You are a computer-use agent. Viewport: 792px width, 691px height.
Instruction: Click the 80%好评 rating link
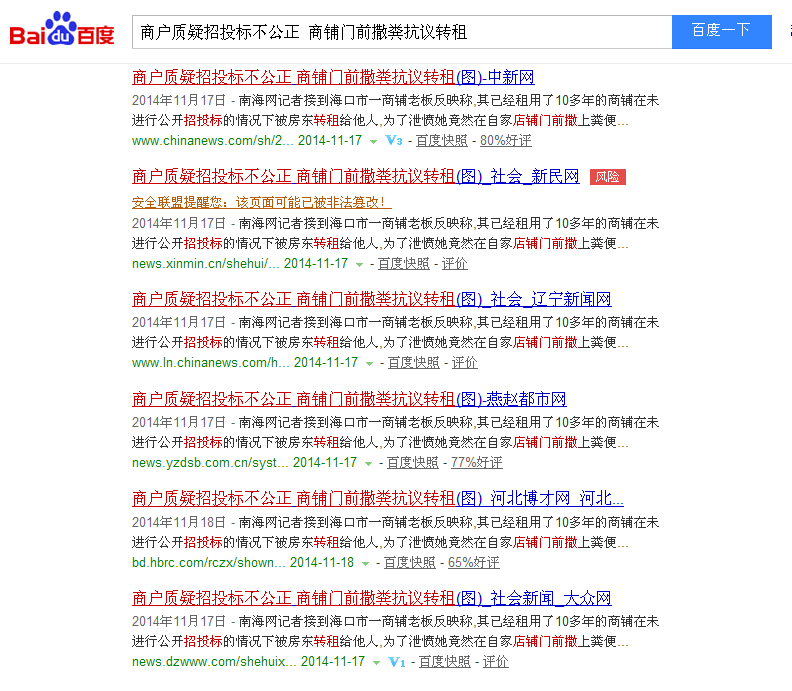click(x=506, y=140)
